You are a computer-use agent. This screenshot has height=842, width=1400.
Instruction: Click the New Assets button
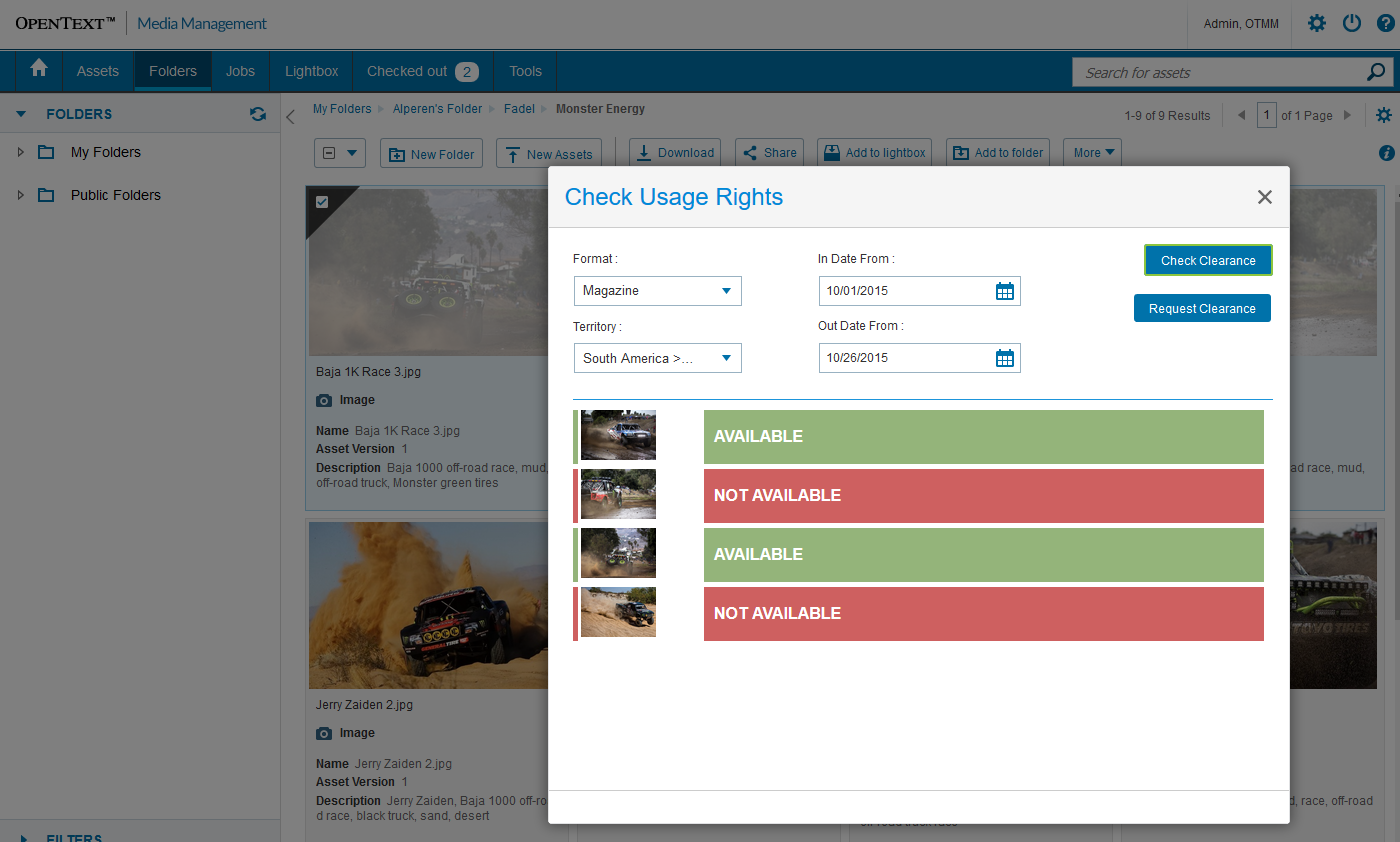549,153
